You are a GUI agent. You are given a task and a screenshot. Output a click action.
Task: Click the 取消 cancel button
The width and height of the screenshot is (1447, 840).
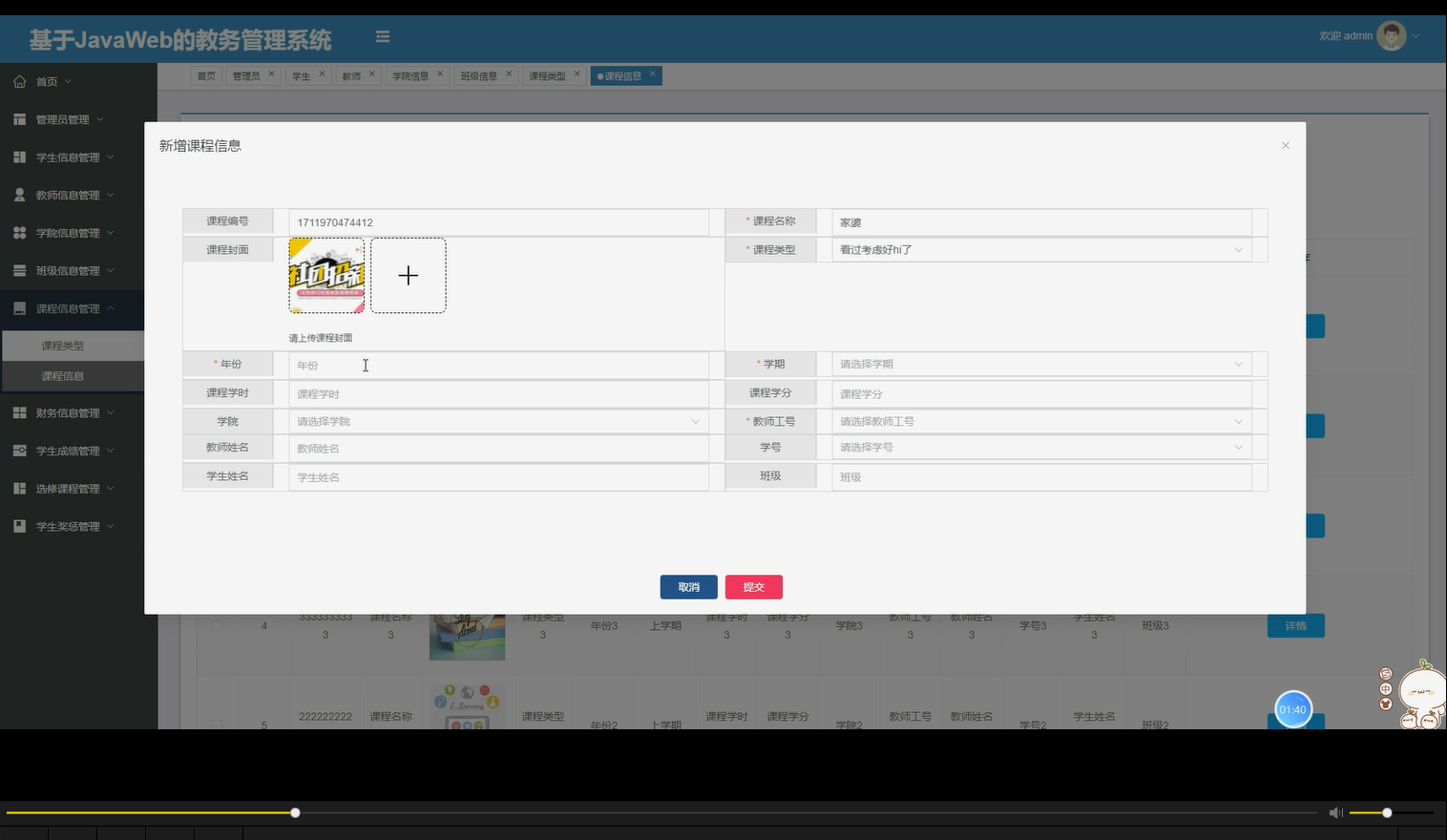click(688, 587)
